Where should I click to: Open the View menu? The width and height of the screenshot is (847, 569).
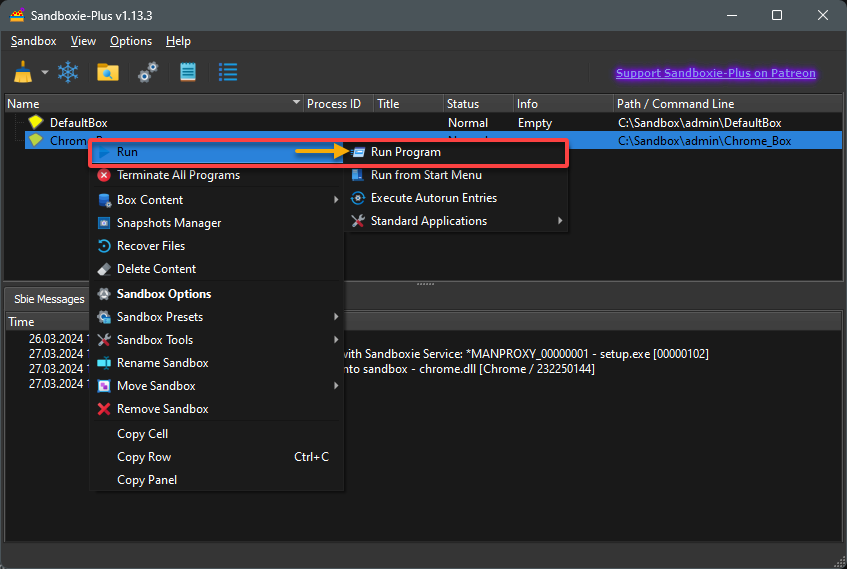(x=83, y=41)
